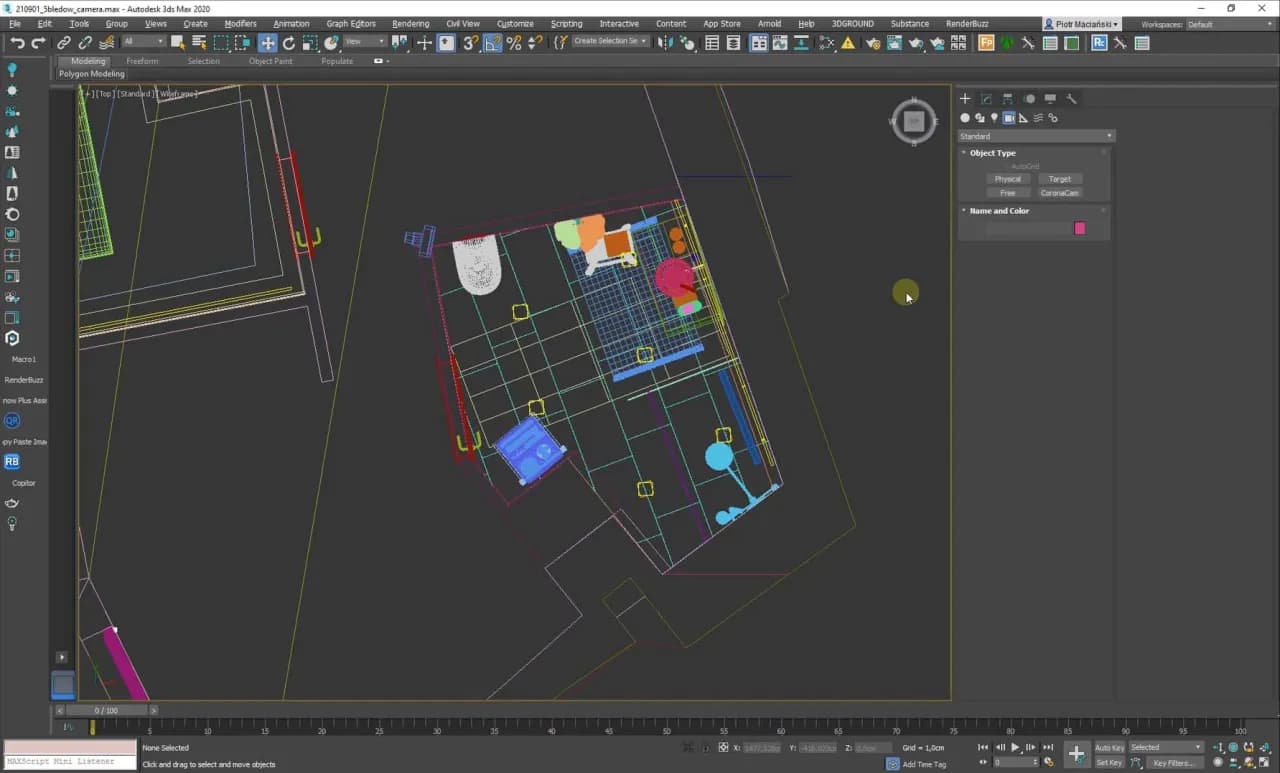Click the ViewCube in the viewport

coord(913,121)
